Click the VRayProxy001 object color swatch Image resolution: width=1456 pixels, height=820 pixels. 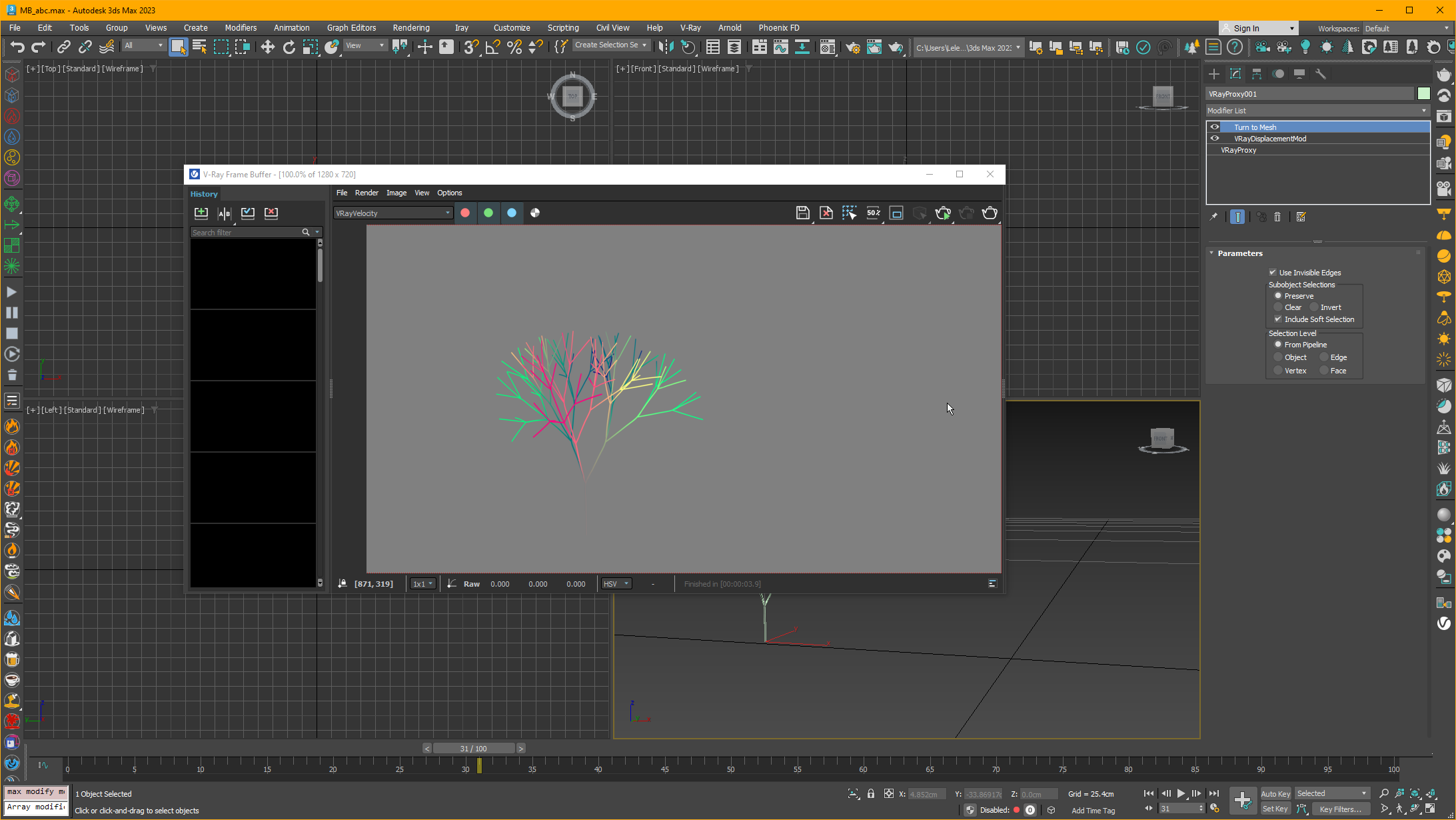[x=1423, y=93]
